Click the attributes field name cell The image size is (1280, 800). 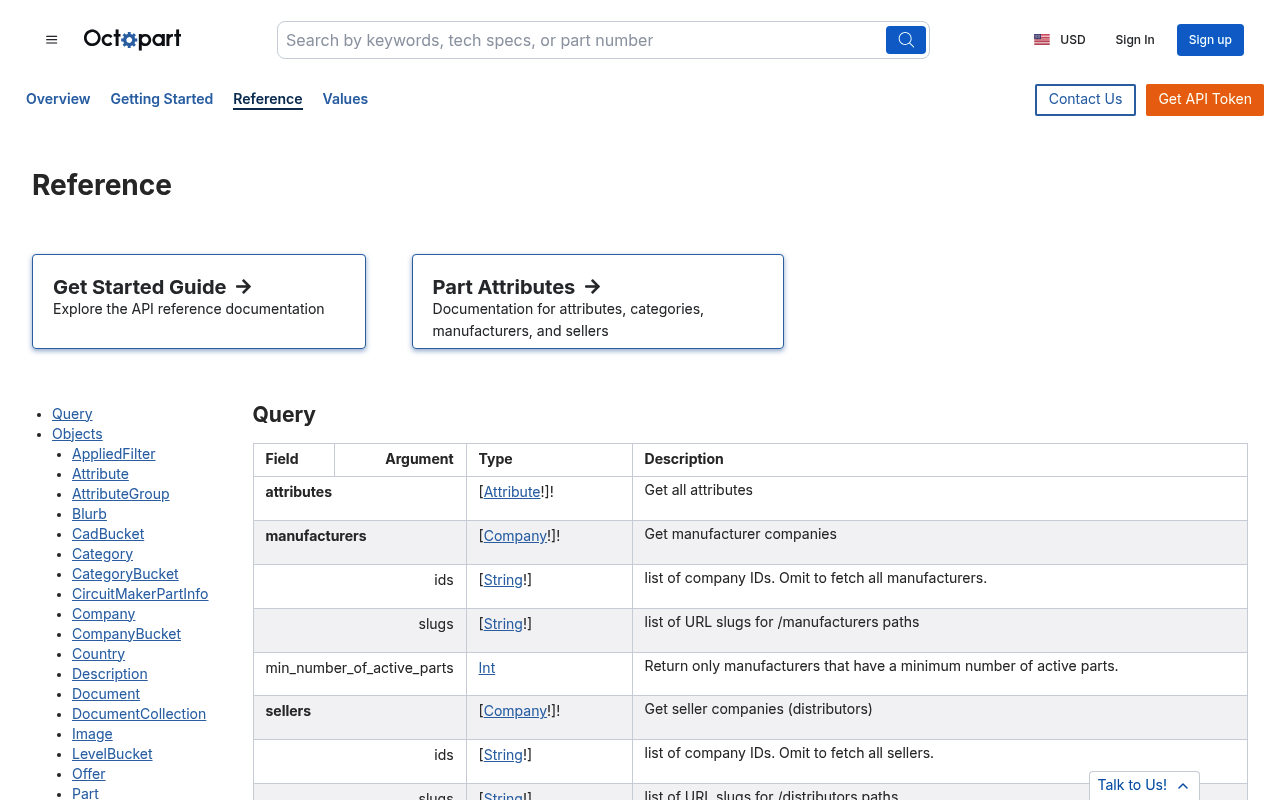pos(359,498)
